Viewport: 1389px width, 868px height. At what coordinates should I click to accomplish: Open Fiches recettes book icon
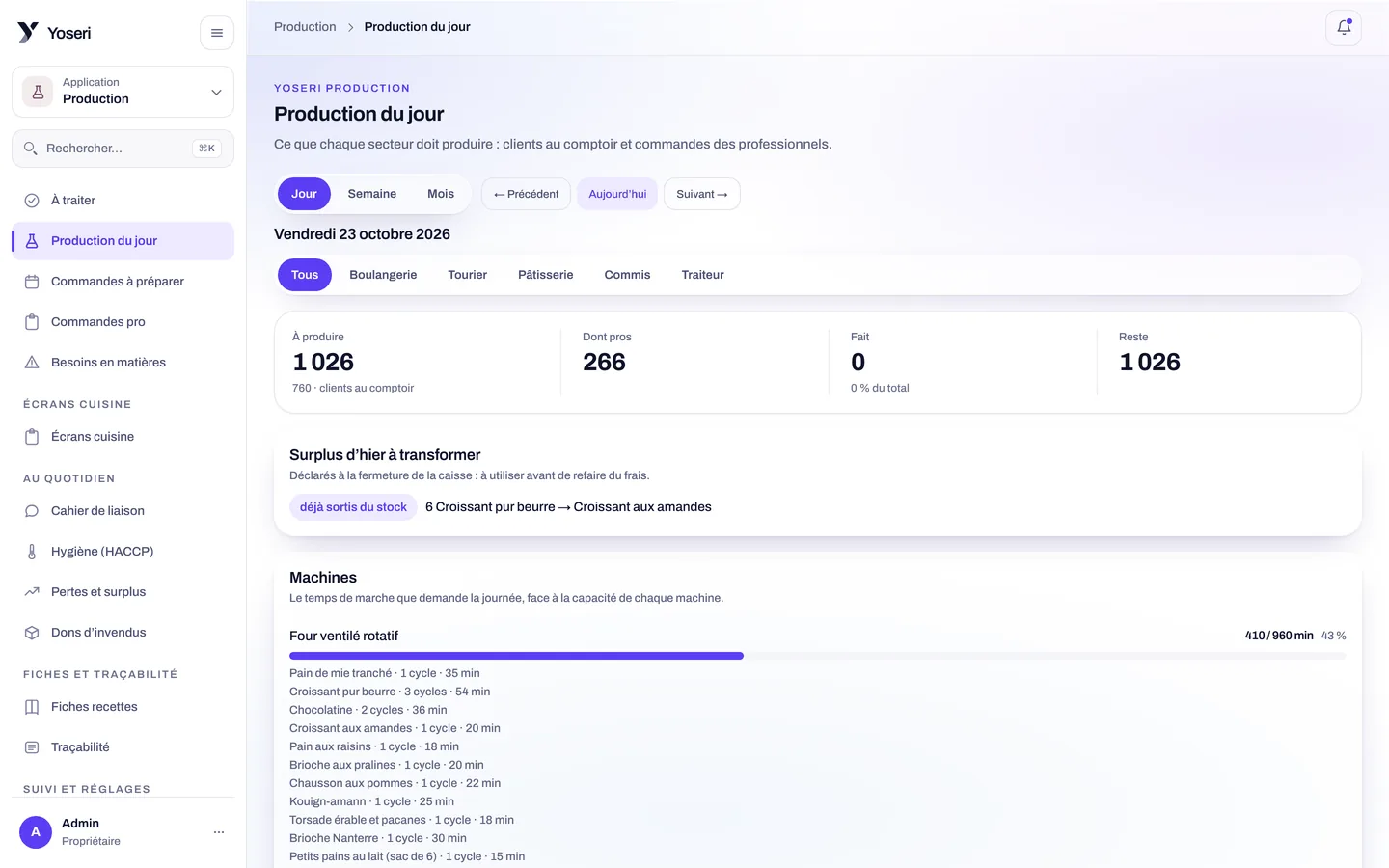(x=32, y=707)
